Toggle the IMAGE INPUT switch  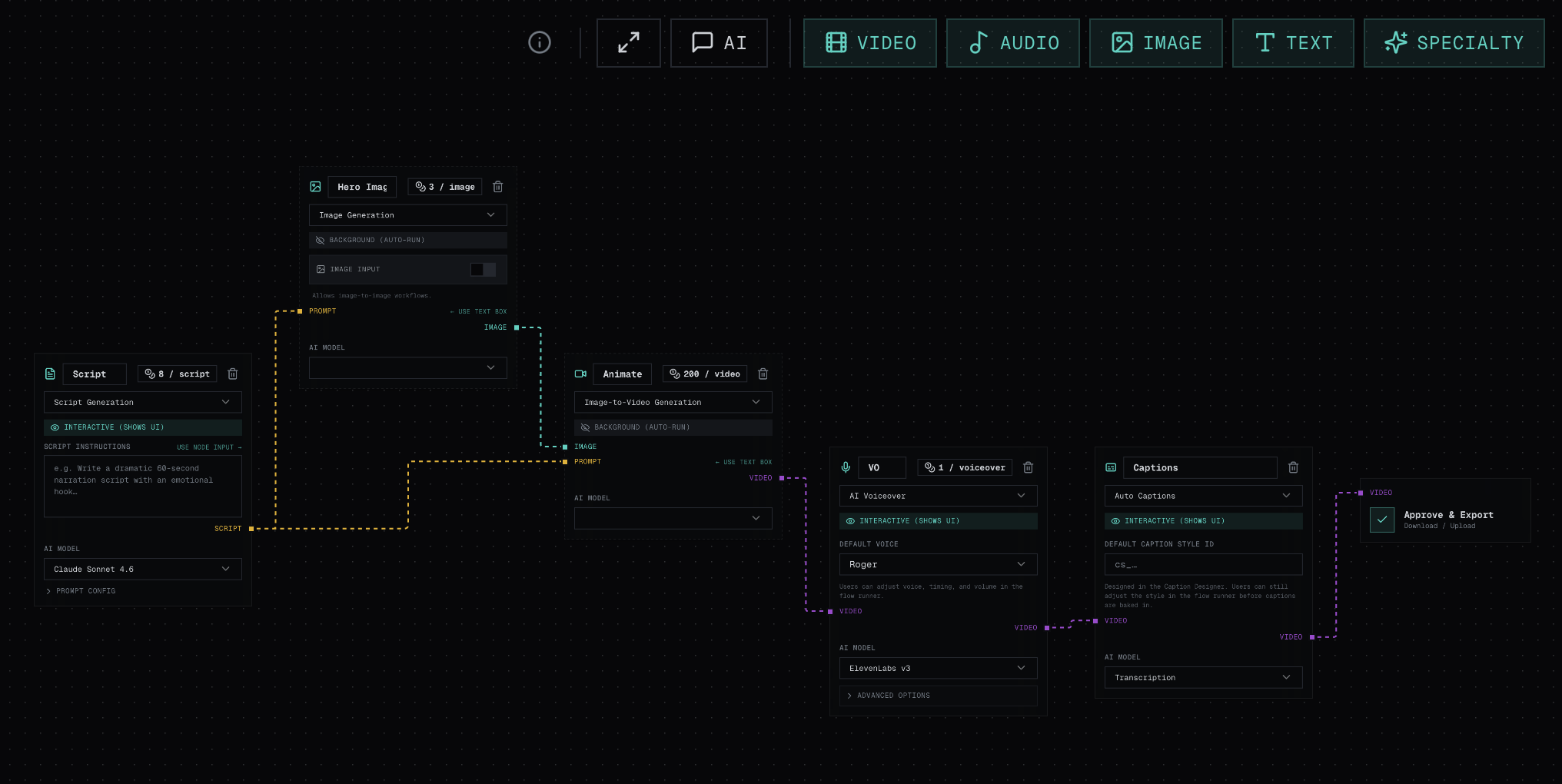click(x=483, y=269)
